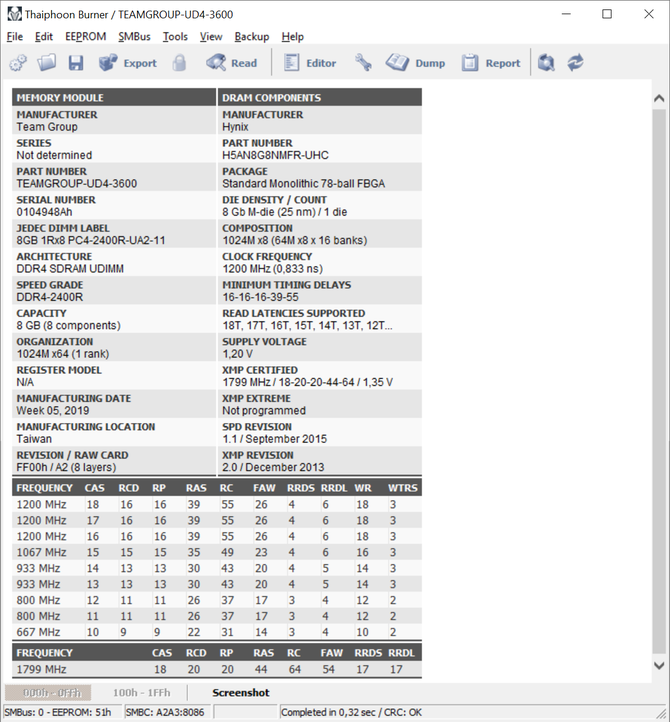670x722 pixels.
Task: Switch to the 000h - 0FFh tab
Action: tap(48, 693)
